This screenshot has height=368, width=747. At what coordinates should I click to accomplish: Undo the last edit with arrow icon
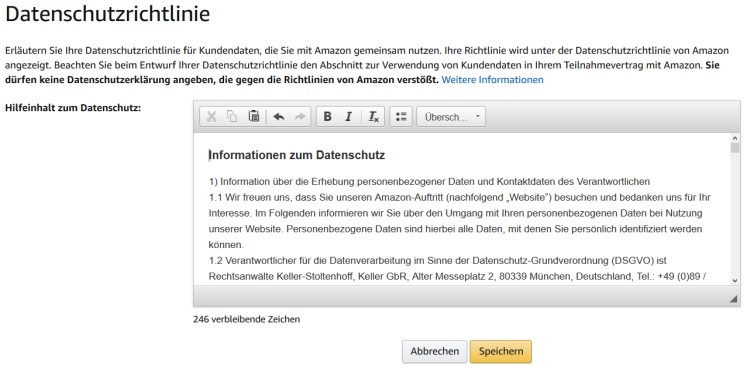tap(279, 116)
